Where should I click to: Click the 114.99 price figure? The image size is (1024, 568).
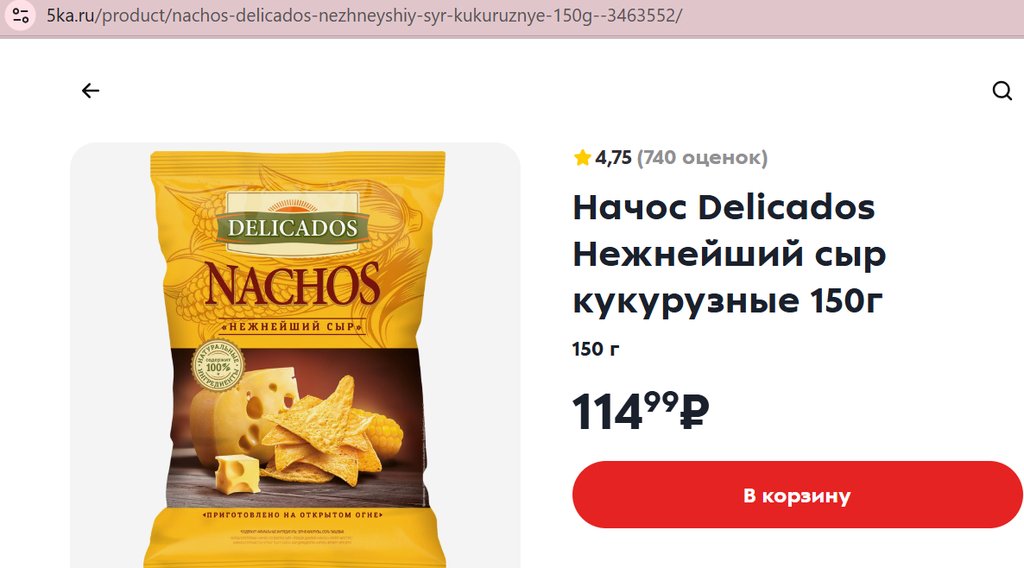pos(625,411)
